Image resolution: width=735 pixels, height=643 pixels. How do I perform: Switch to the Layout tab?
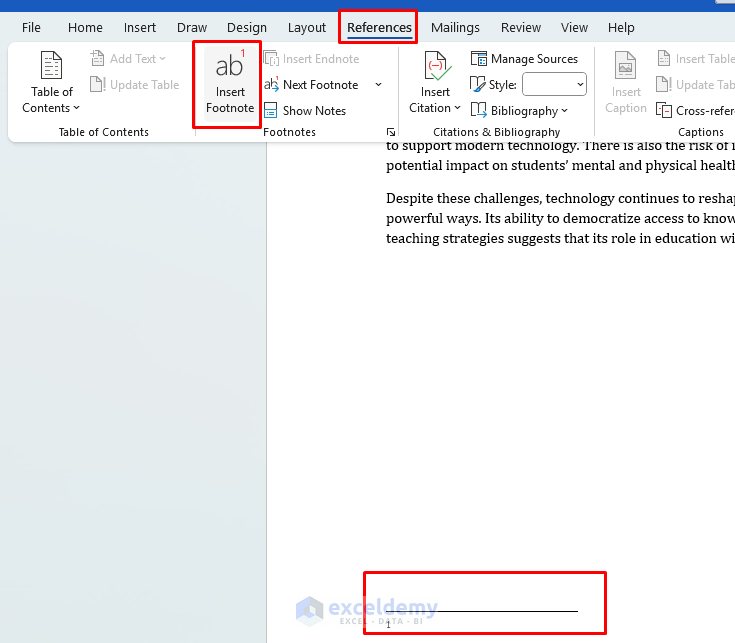pos(307,28)
